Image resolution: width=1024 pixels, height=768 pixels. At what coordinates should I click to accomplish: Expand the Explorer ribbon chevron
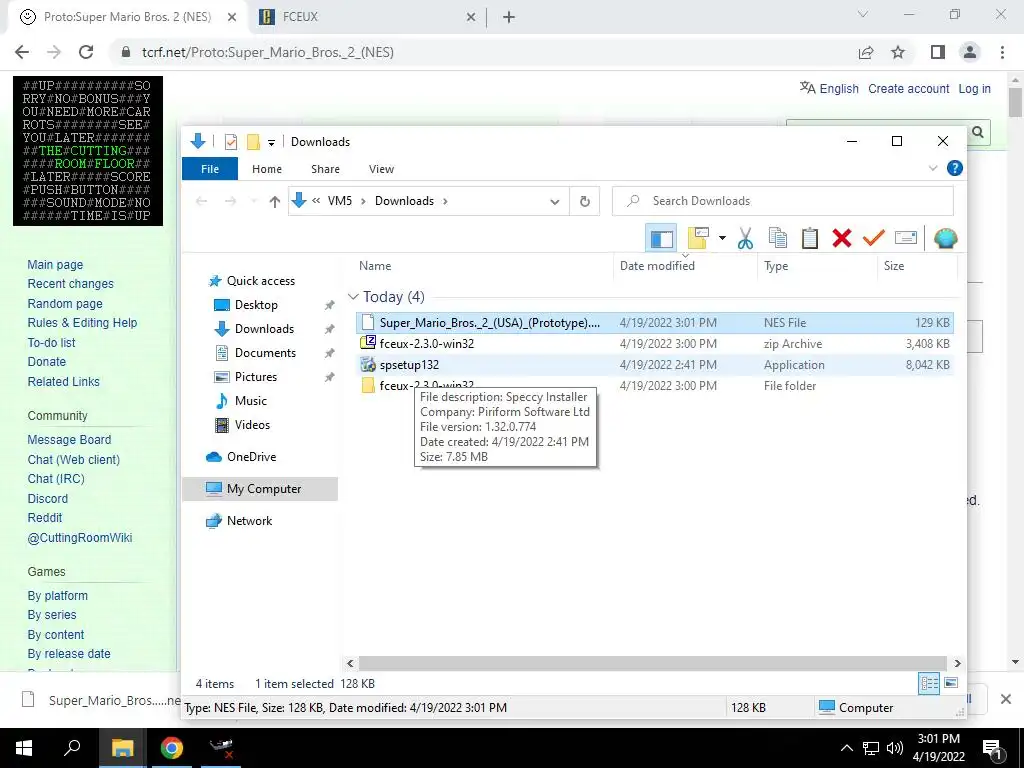(x=933, y=168)
